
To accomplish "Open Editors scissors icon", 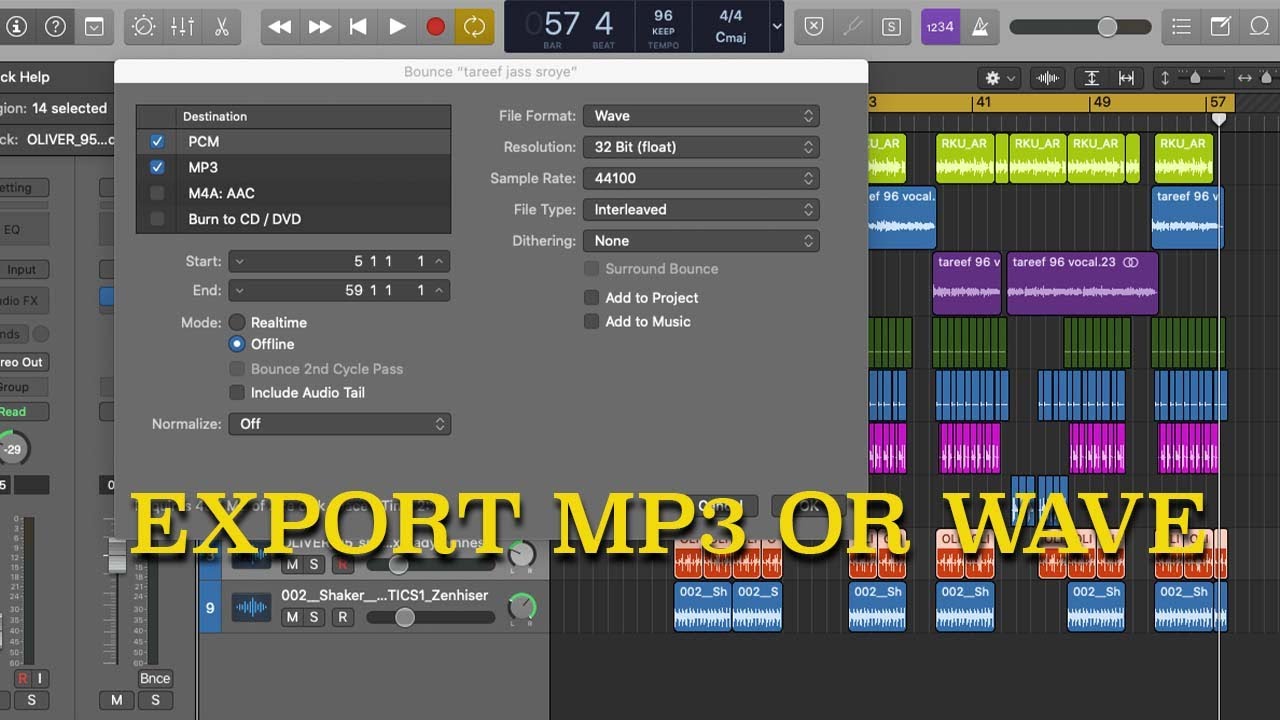I will tap(221, 27).
